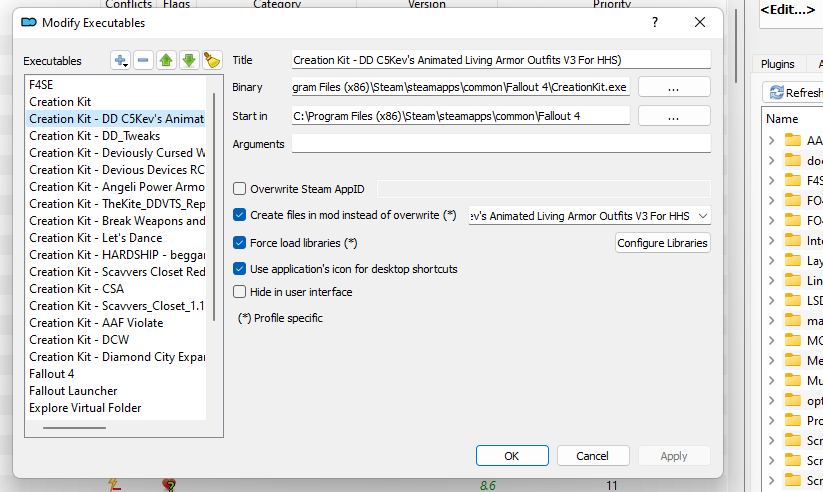Switch to the Plugins tab
The width and height of the screenshot is (823, 492).
(777, 64)
